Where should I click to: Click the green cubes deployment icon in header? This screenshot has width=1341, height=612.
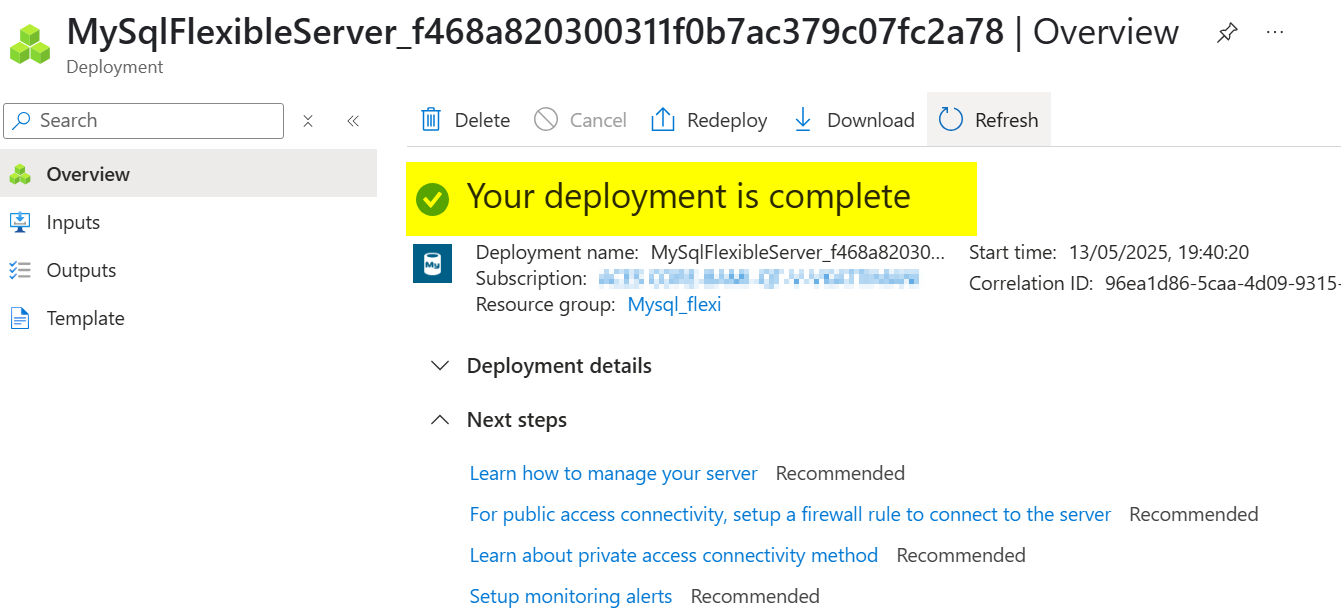30,42
